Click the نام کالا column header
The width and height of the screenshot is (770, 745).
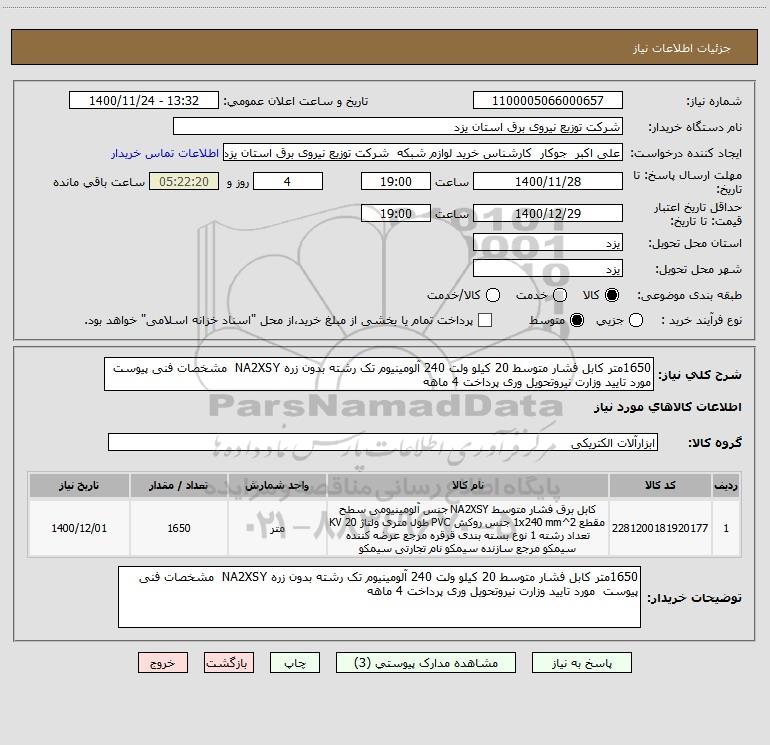468,485
